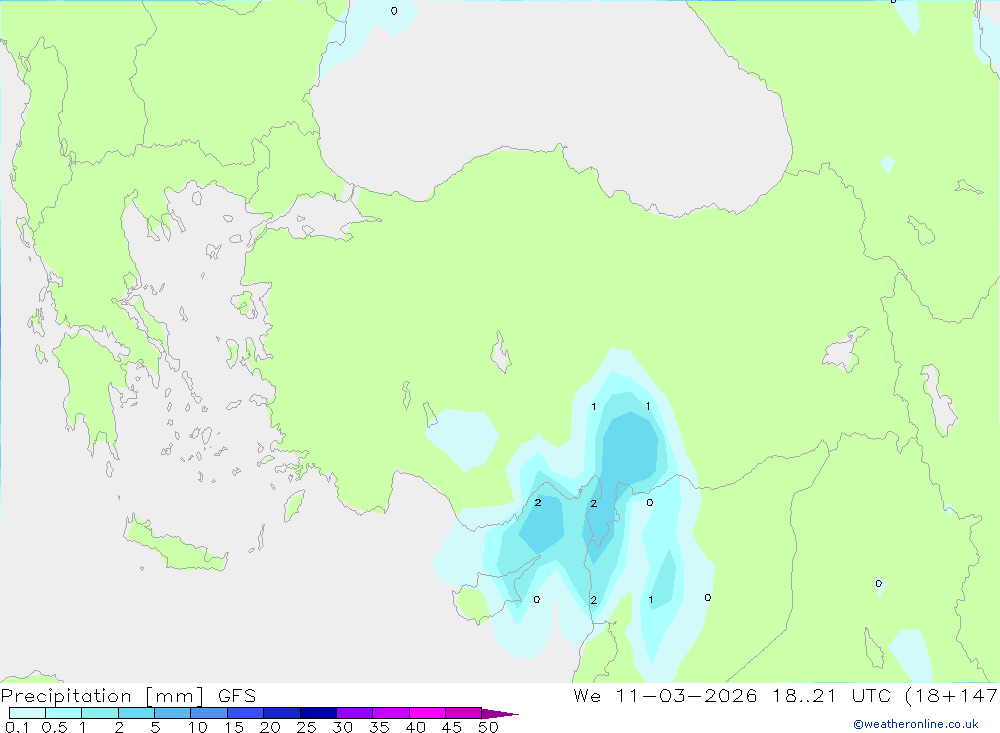This screenshot has height=733, width=1000.
Task: Click the 45–50 mm legend color swatch
Action: pos(464,713)
